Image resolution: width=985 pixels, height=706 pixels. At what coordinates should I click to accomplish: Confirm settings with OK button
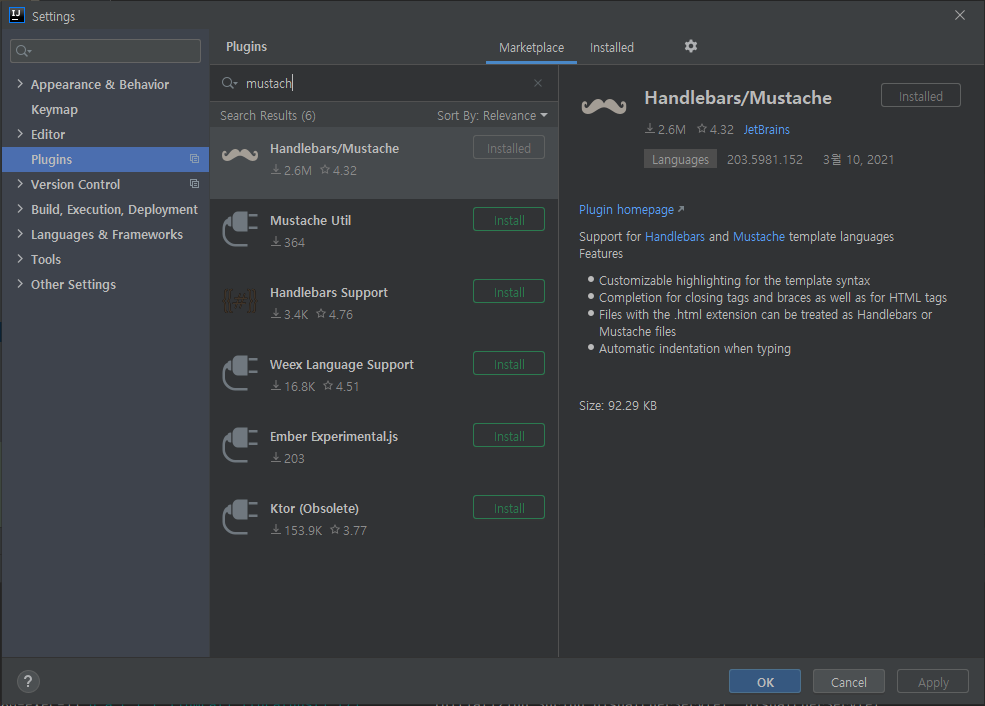point(765,682)
